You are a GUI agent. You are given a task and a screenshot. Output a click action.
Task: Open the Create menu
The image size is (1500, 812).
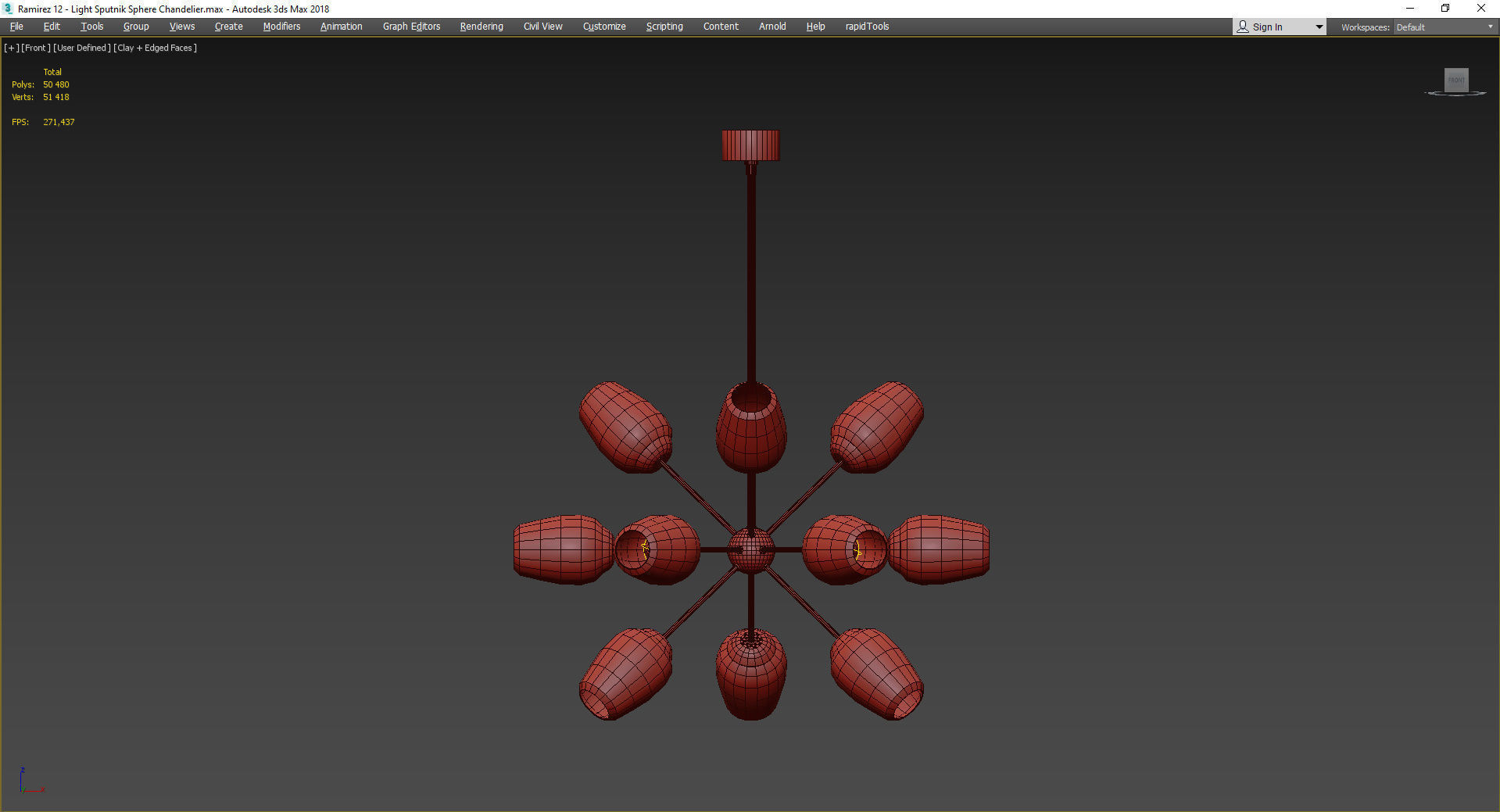tap(228, 27)
